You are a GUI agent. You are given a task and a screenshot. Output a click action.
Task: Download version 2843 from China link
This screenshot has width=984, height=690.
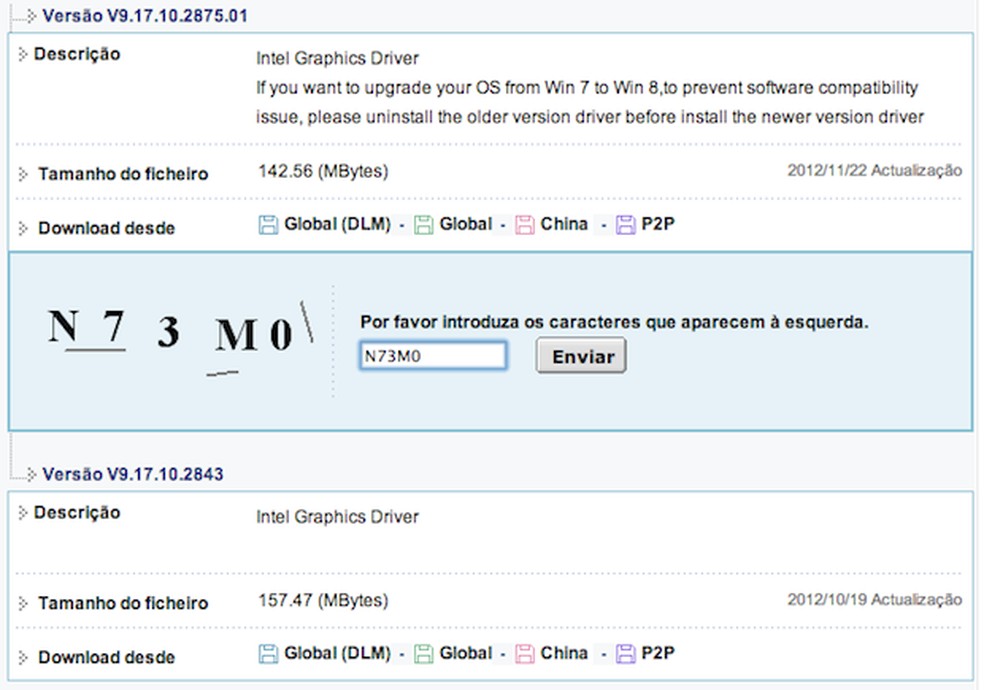point(564,653)
